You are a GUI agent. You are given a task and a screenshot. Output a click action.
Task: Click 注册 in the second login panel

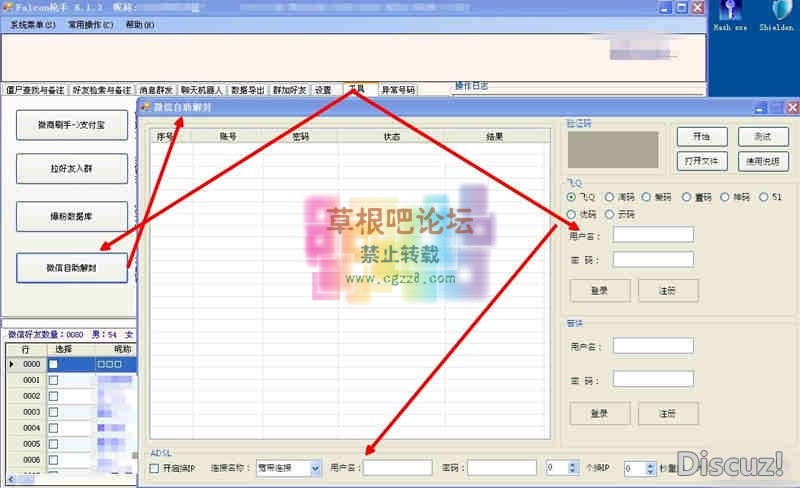pos(668,413)
